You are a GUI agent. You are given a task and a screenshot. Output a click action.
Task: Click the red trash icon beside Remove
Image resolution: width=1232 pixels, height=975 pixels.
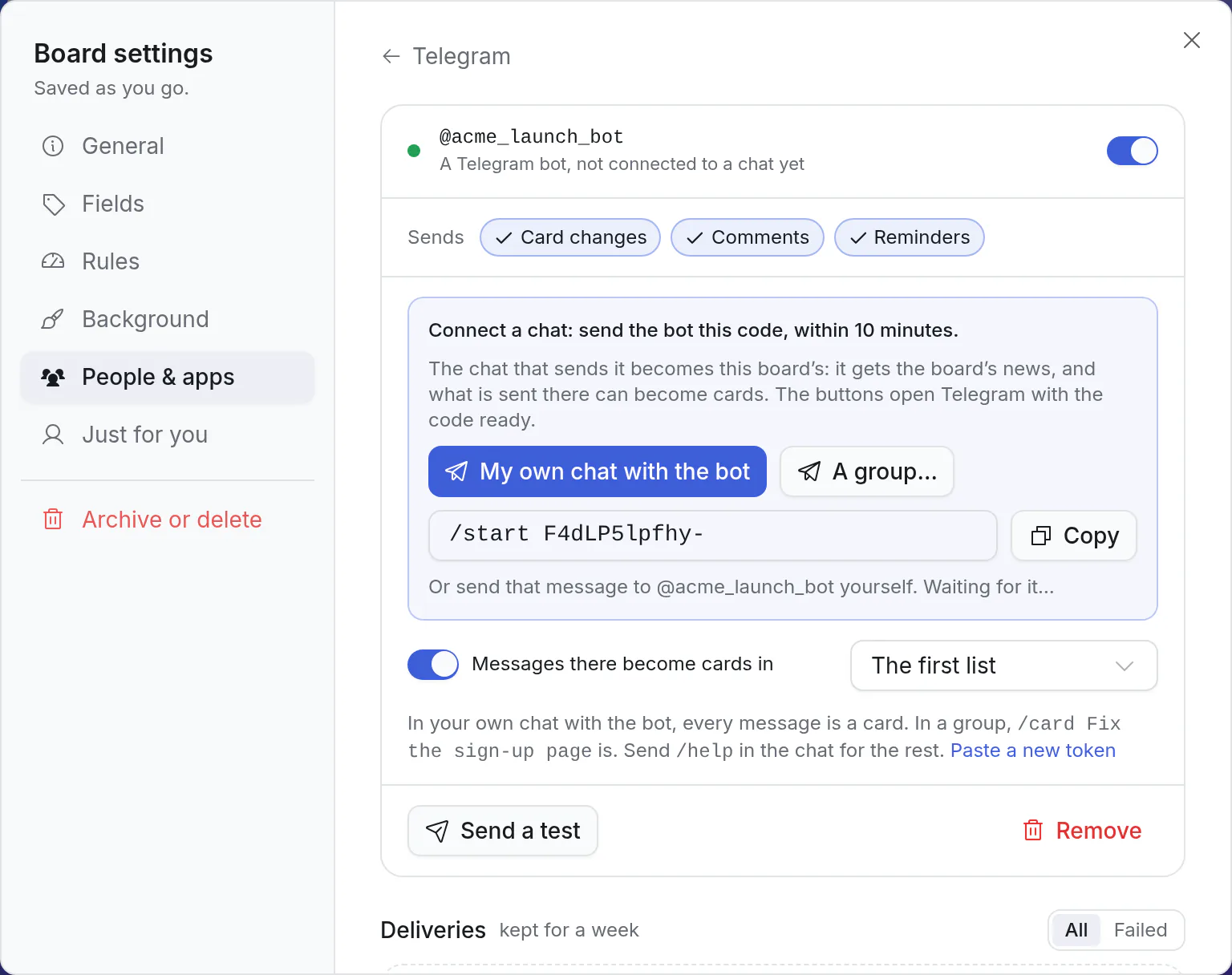click(1033, 831)
